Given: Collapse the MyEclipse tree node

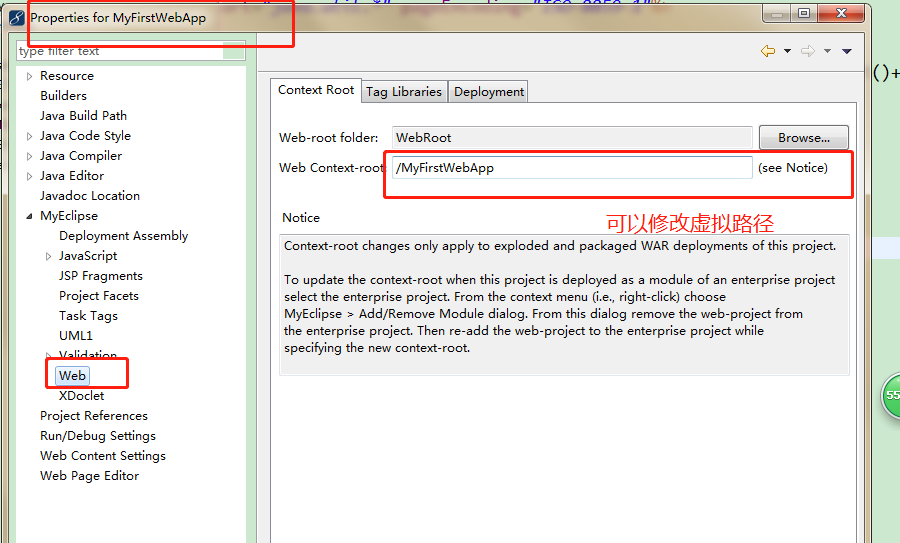Looking at the screenshot, I should (x=29, y=216).
